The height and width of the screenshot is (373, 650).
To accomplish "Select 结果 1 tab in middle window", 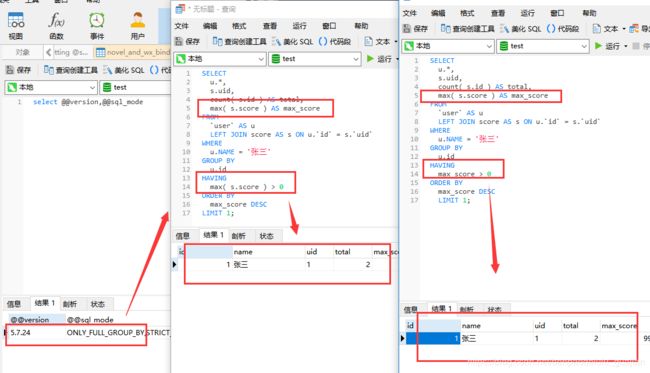I will point(213,235).
